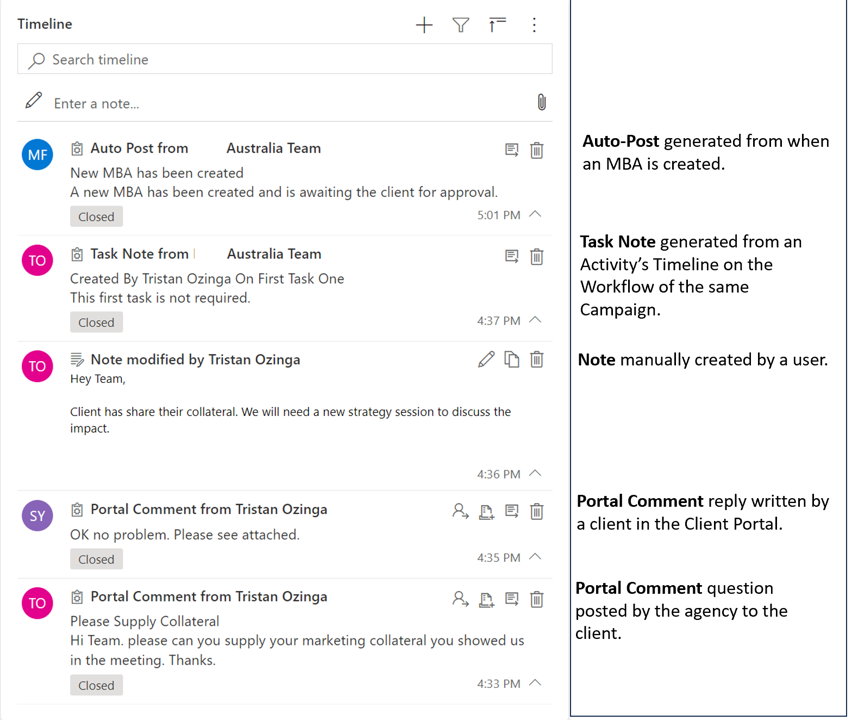Copy the note modified by Tristan Ozinga

pos(512,359)
